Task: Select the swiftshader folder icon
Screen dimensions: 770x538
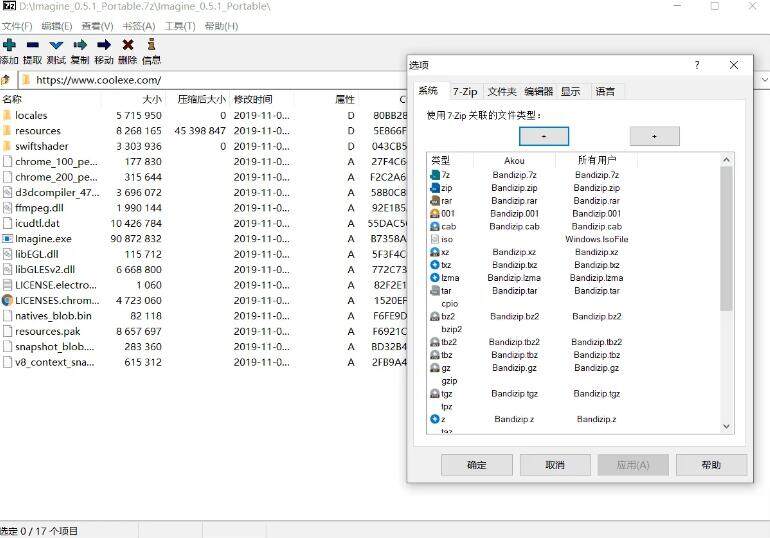Action: coord(7,146)
